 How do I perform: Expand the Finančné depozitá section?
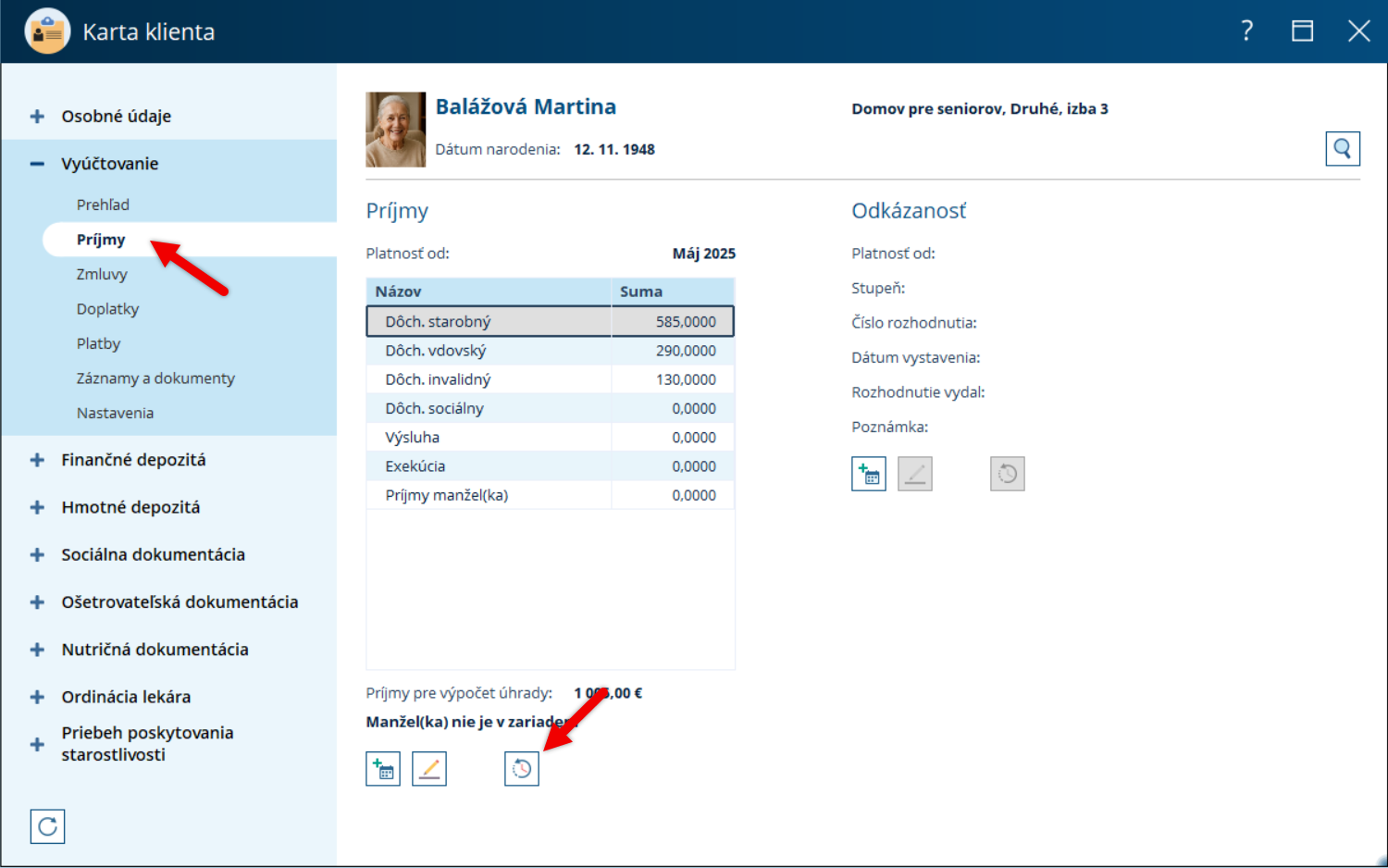(37, 460)
